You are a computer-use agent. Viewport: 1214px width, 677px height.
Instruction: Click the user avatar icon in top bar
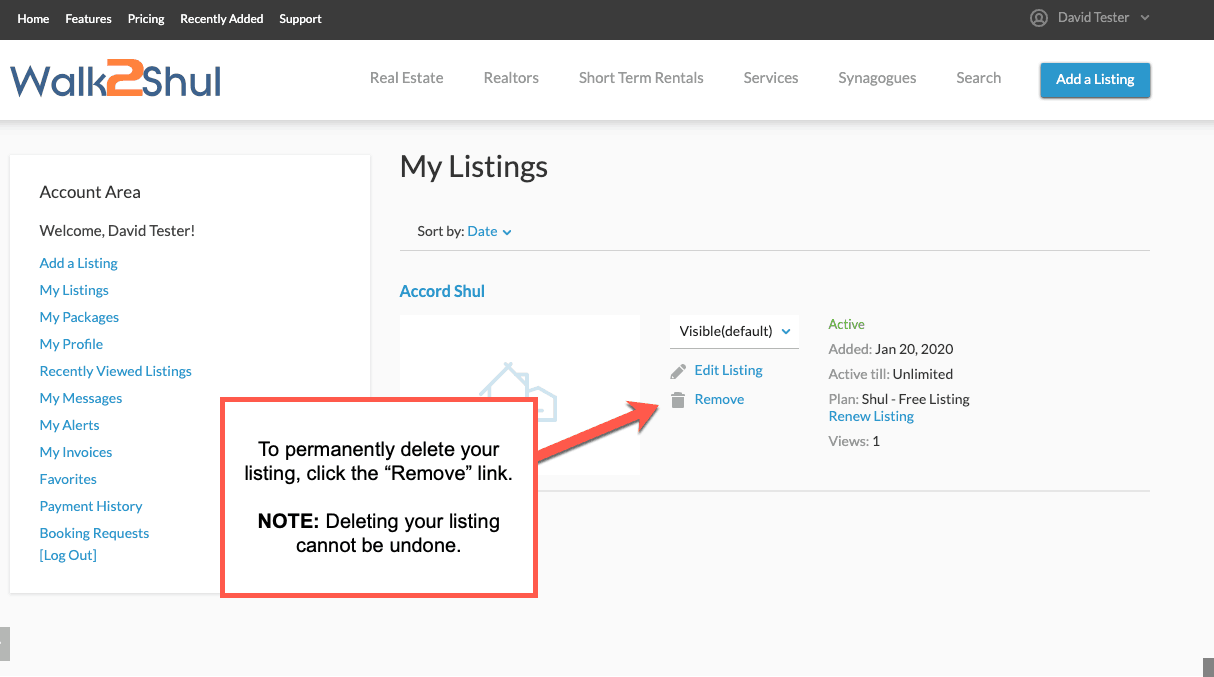pyautogui.click(x=1039, y=18)
